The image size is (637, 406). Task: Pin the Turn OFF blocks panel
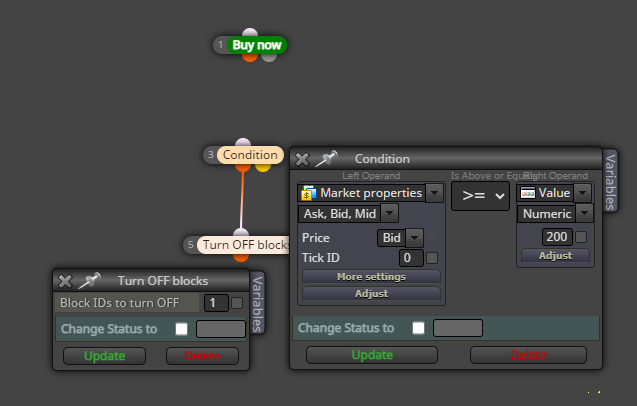tap(89, 280)
